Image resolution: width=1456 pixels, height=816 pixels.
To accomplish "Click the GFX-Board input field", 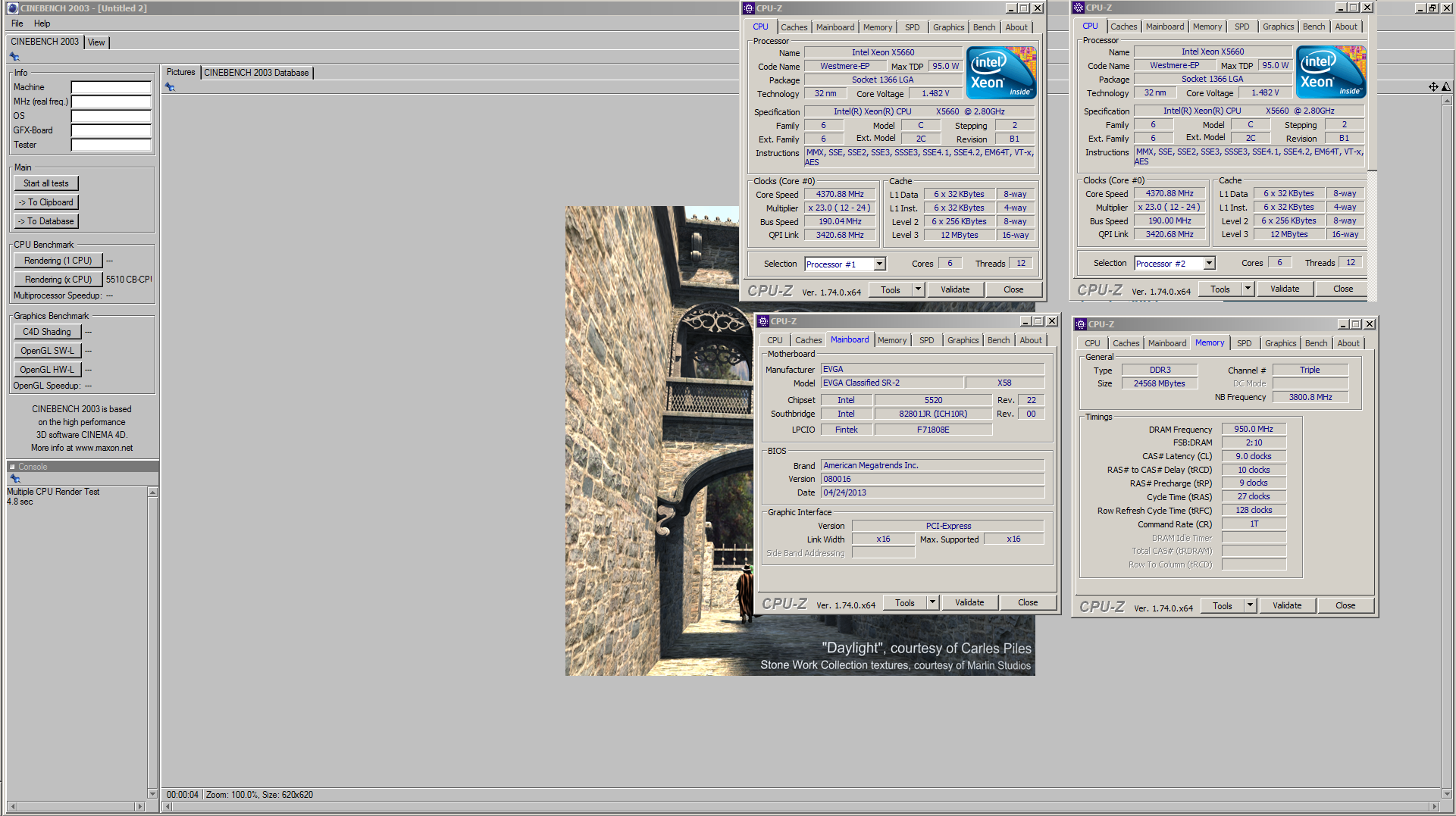I will pos(111,130).
